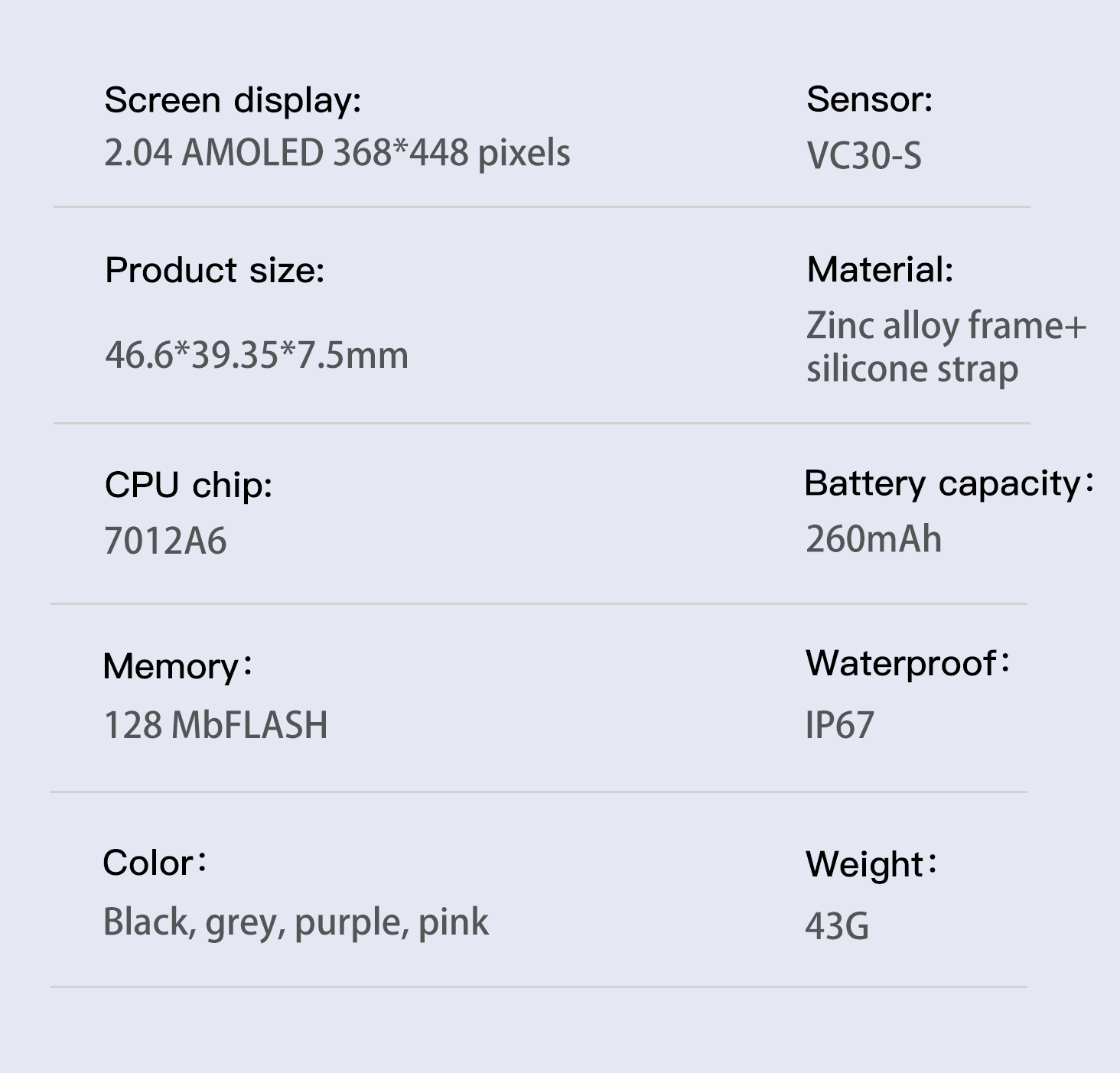Click the "Screen display:" heading
1120x1073 pixels.
click(x=233, y=100)
